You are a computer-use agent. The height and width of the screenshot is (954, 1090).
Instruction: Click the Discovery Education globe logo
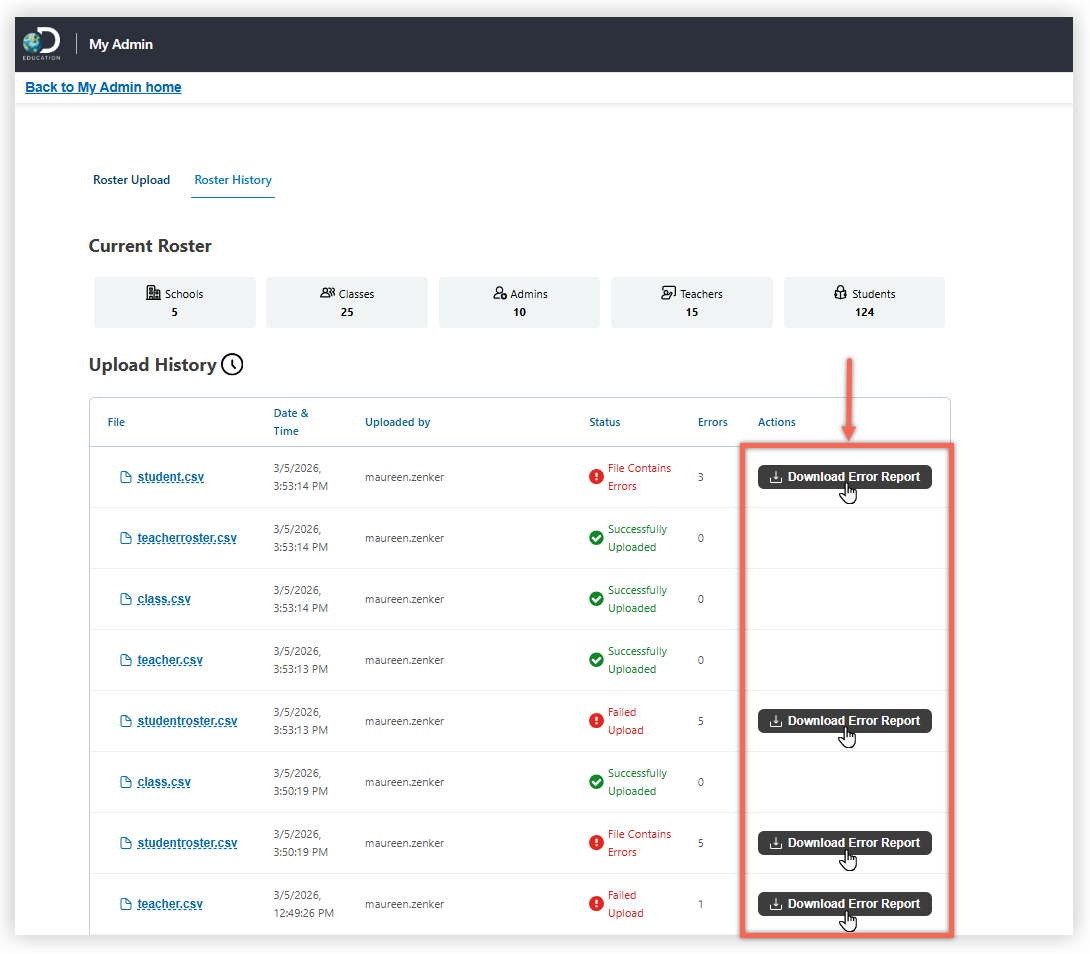coord(42,44)
